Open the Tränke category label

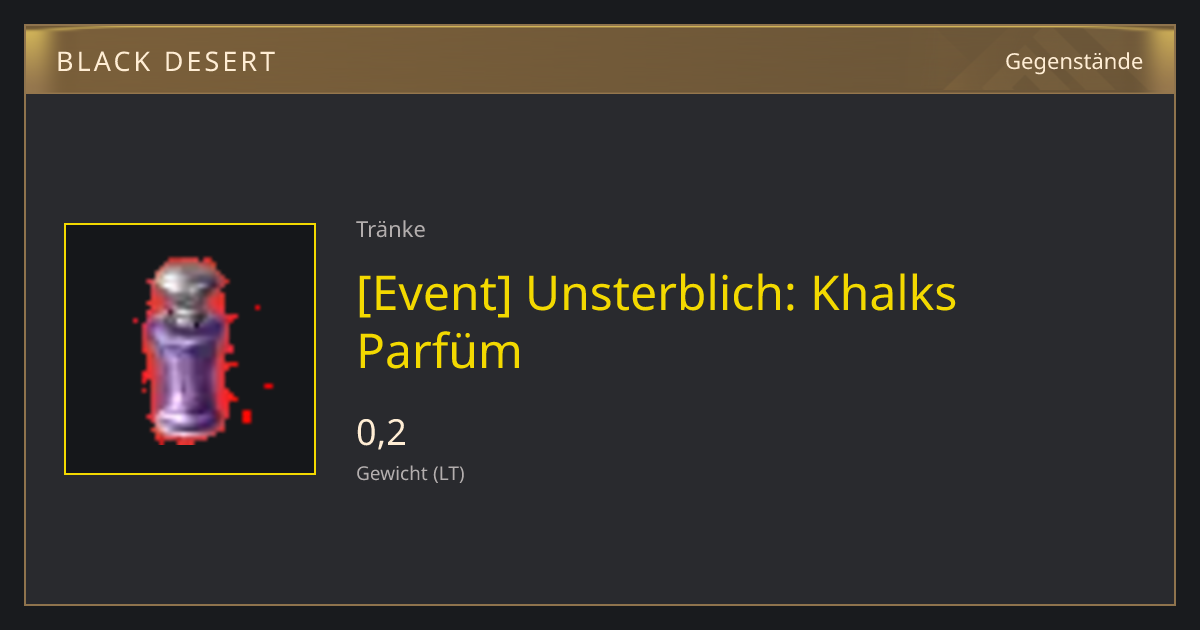[391, 229]
